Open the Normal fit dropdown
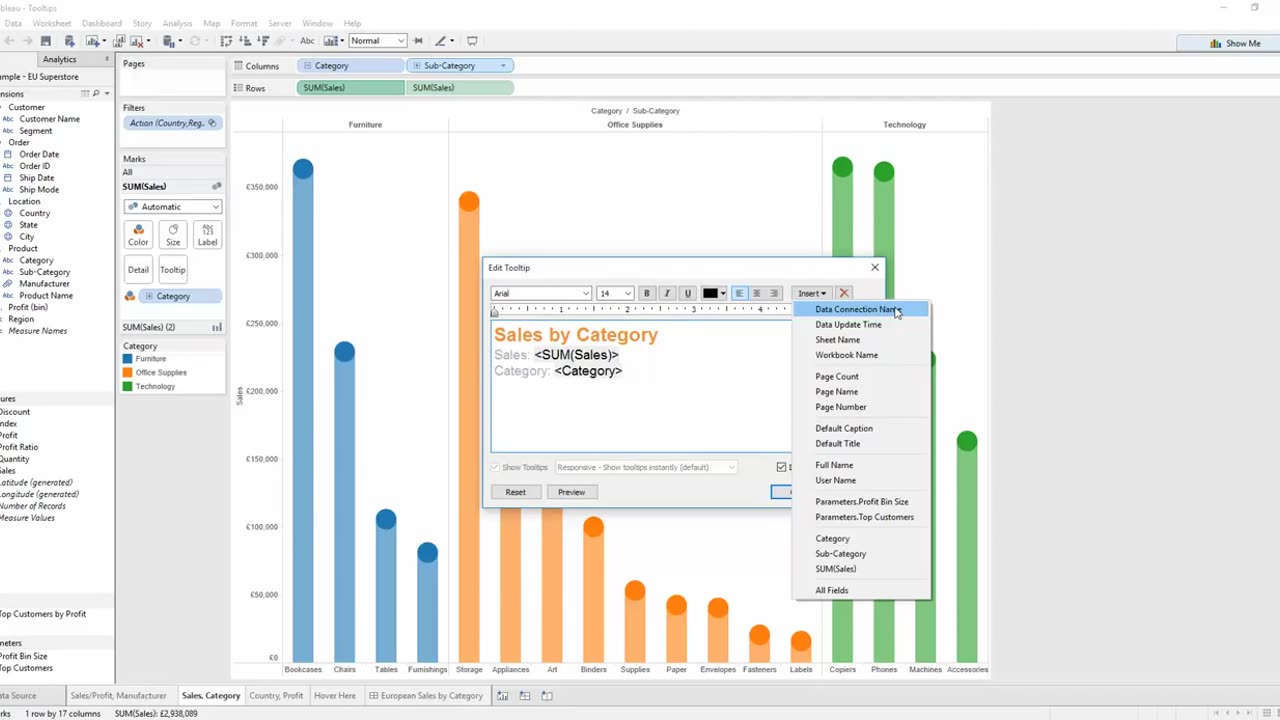 pos(376,41)
